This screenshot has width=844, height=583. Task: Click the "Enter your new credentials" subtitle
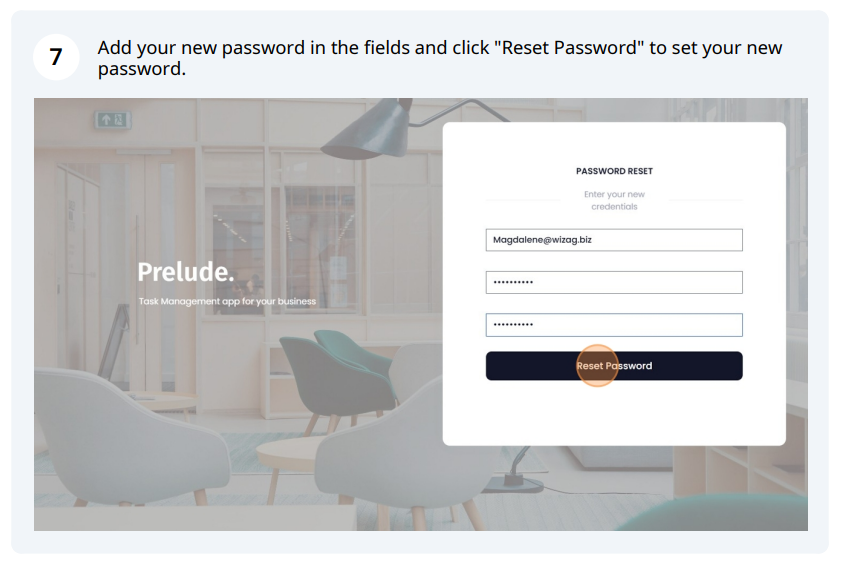point(614,200)
